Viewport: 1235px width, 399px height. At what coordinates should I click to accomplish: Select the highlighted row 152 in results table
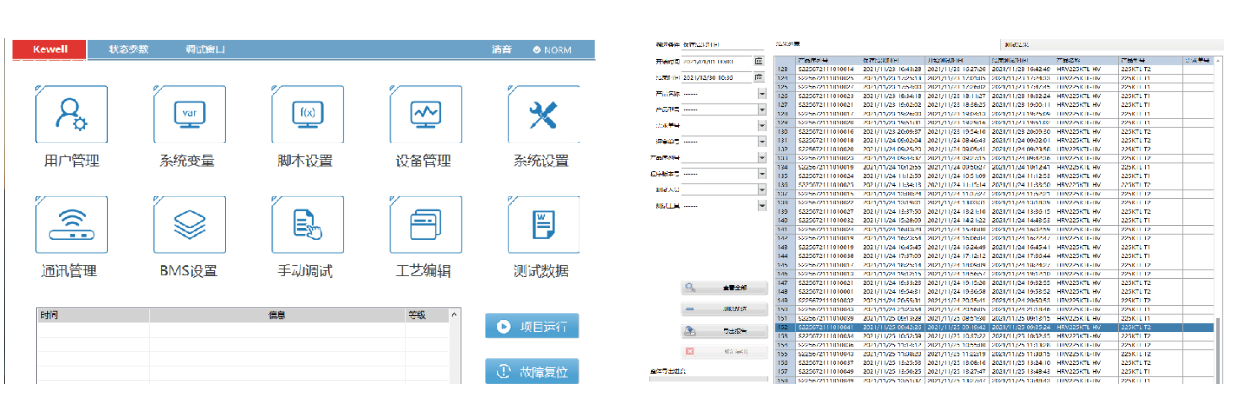pos(995,327)
